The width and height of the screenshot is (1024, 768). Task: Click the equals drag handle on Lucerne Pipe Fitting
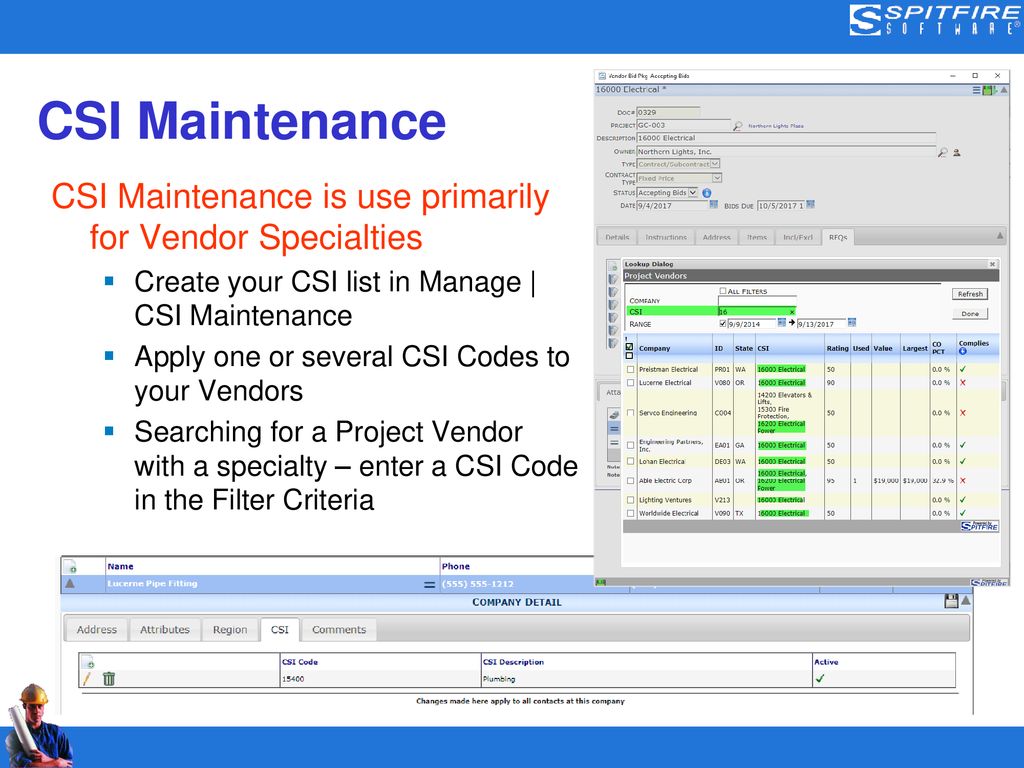[x=429, y=584]
